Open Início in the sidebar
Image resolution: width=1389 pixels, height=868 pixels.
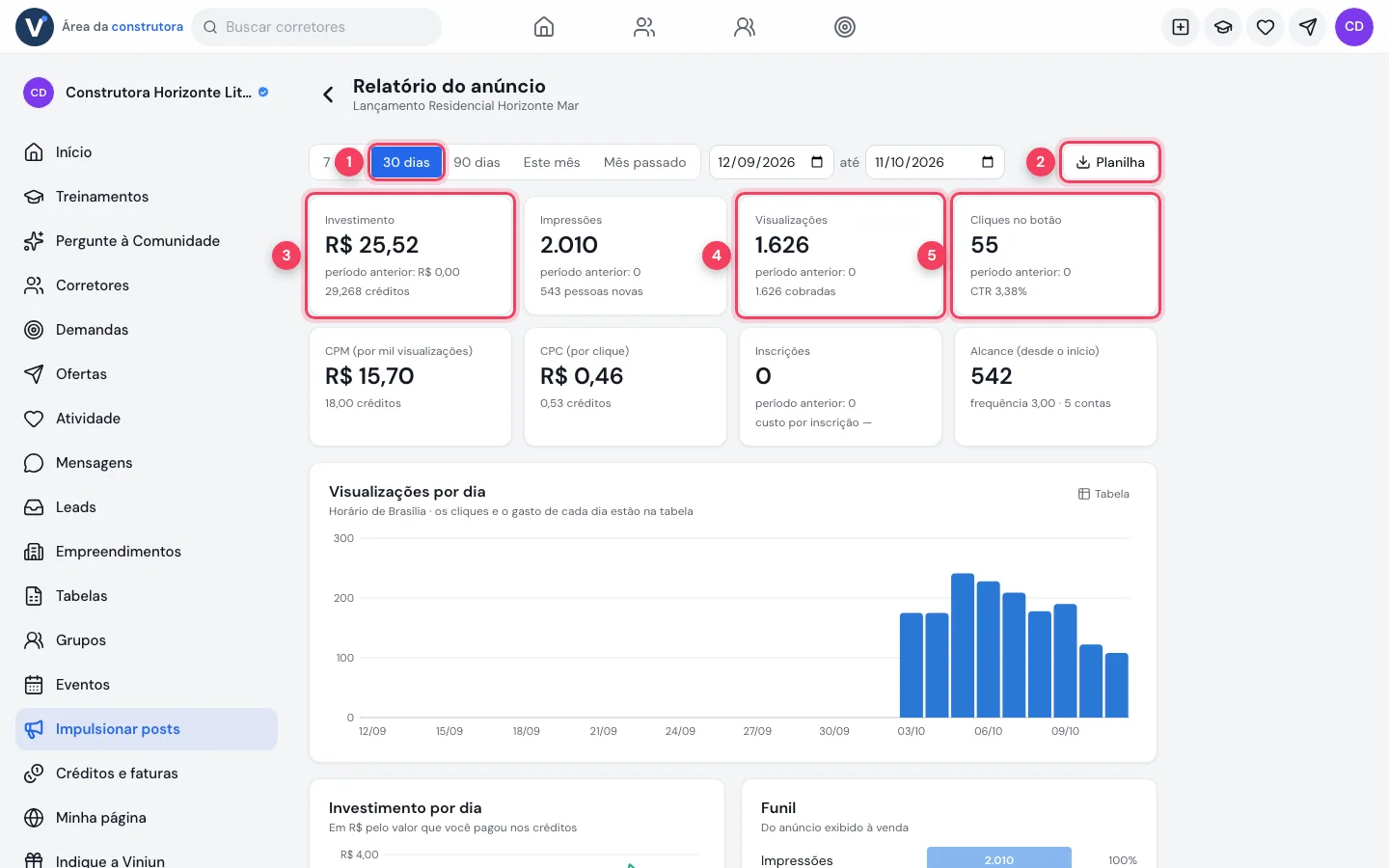coord(147,152)
